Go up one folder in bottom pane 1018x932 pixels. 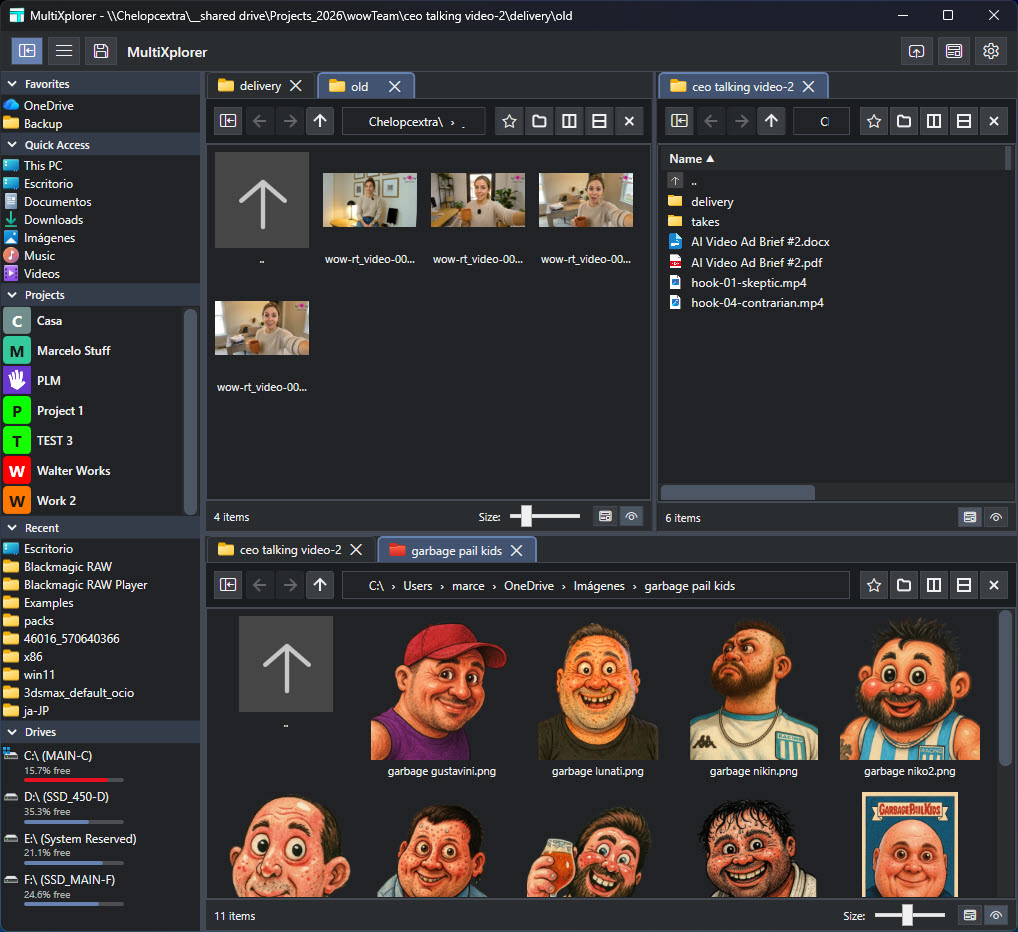tap(320, 585)
